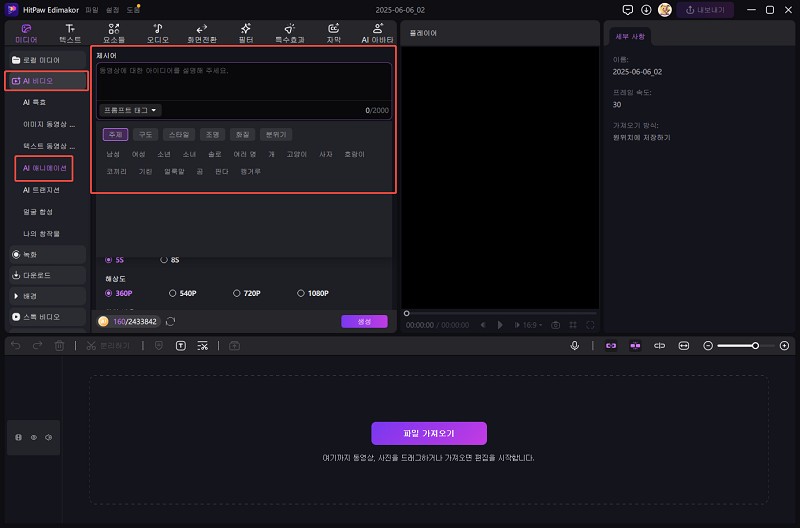Click the download icon in title bar
Image resolution: width=800 pixels, height=528 pixels.
[x=646, y=9]
